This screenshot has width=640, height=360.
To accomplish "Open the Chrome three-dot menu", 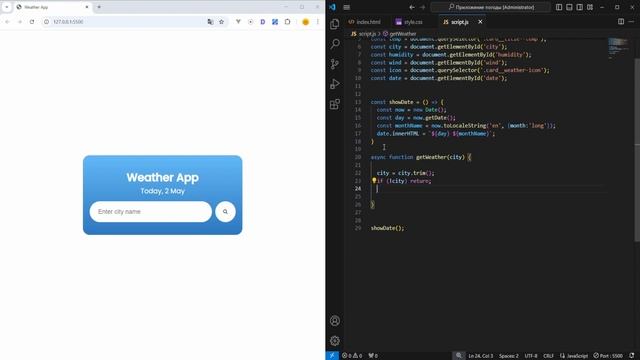I will pos(318,22).
